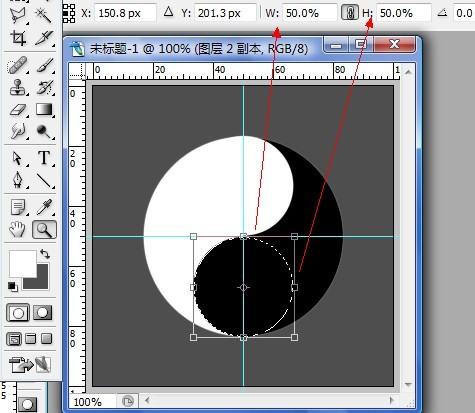Click the W width percentage field
Viewport: 475px width, 413px height.
(310, 13)
